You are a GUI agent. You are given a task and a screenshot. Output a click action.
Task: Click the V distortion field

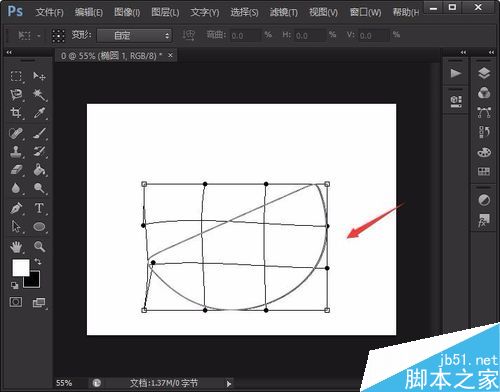click(374, 35)
